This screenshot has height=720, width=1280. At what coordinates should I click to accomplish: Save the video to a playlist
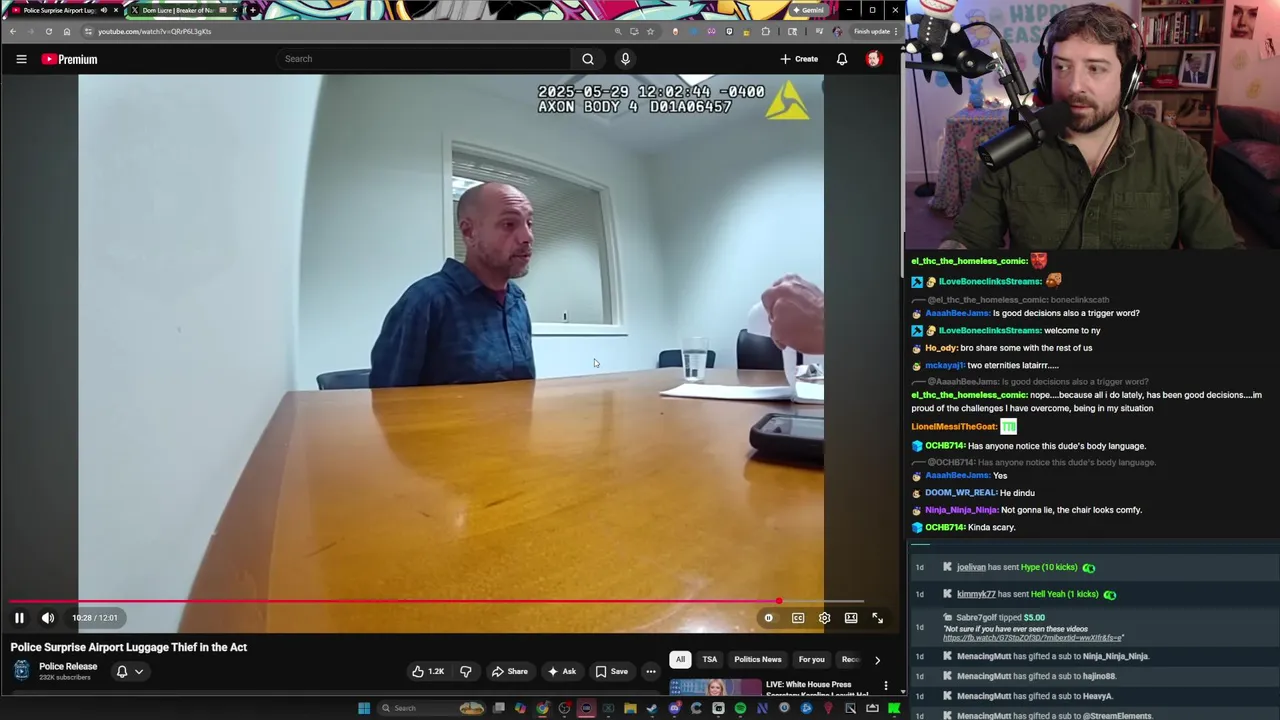[611, 671]
